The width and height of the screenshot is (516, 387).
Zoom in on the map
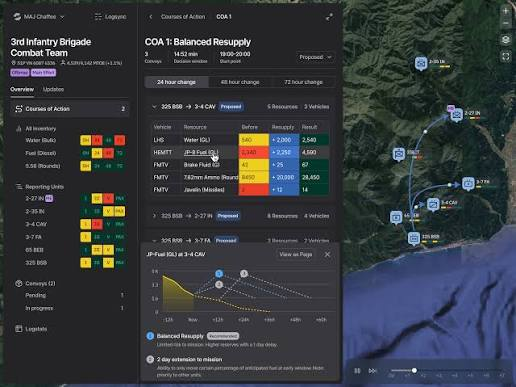(x=506, y=11)
